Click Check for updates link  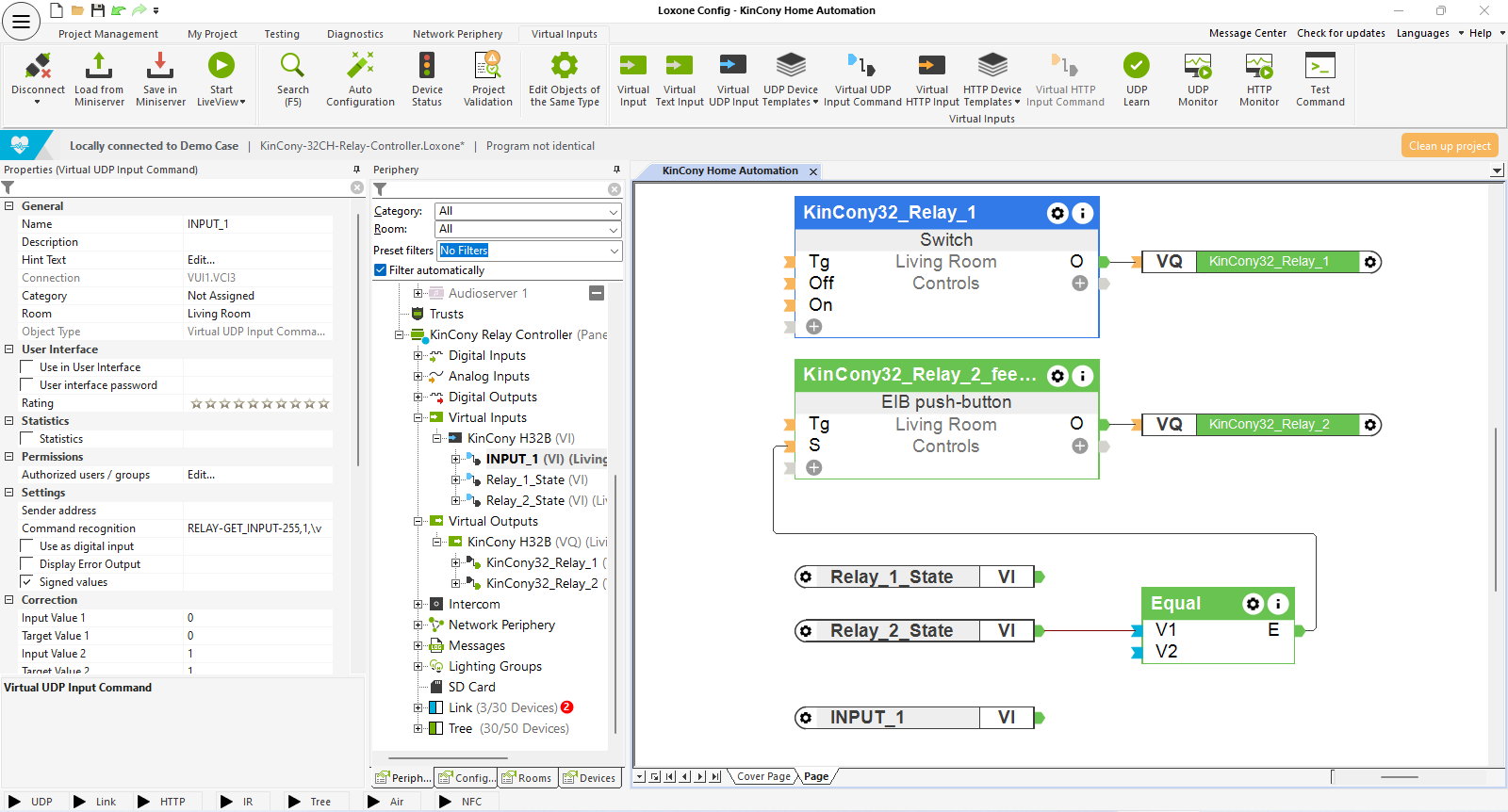tap(1340, 33)
